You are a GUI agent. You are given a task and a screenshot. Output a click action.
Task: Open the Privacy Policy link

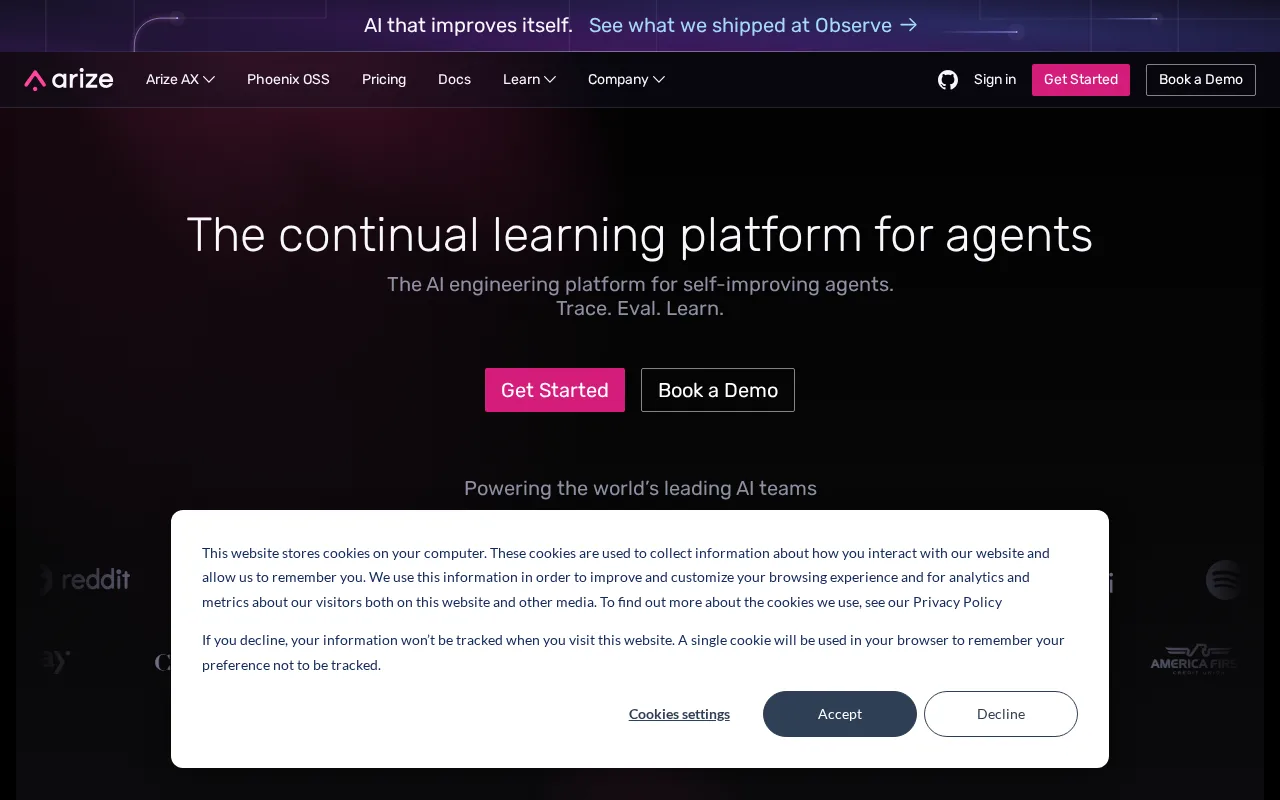pos(957,602)
